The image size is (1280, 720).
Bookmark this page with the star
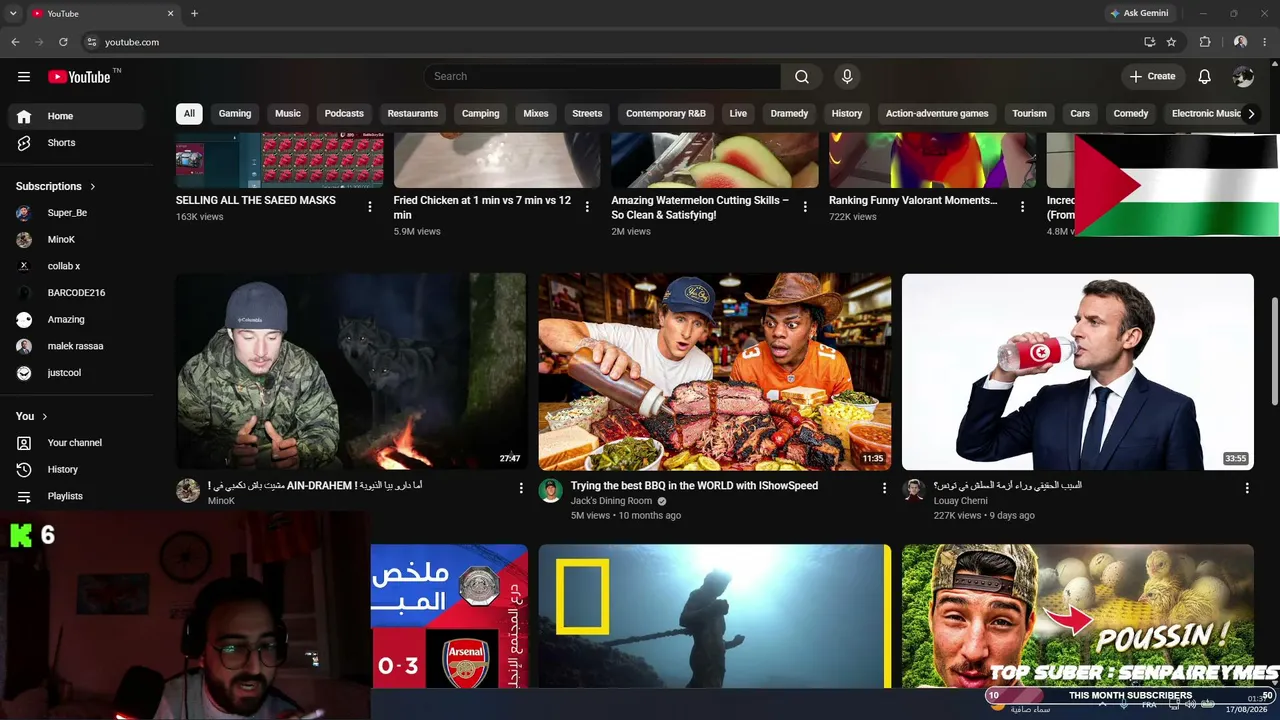point(1171,42)
